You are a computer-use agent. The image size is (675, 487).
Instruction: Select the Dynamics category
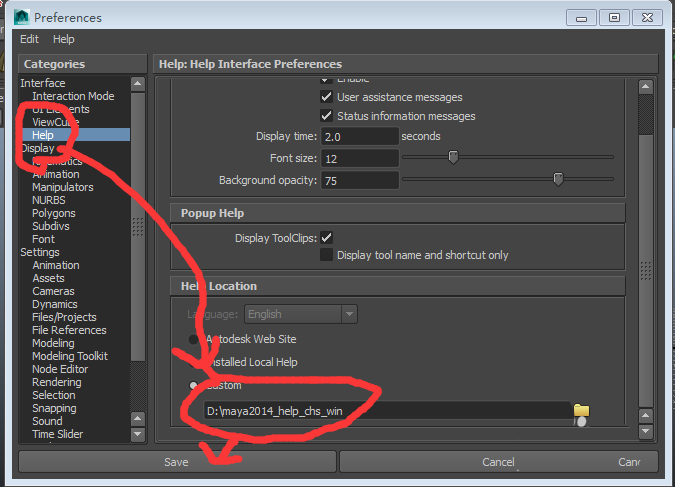[55, 304]
